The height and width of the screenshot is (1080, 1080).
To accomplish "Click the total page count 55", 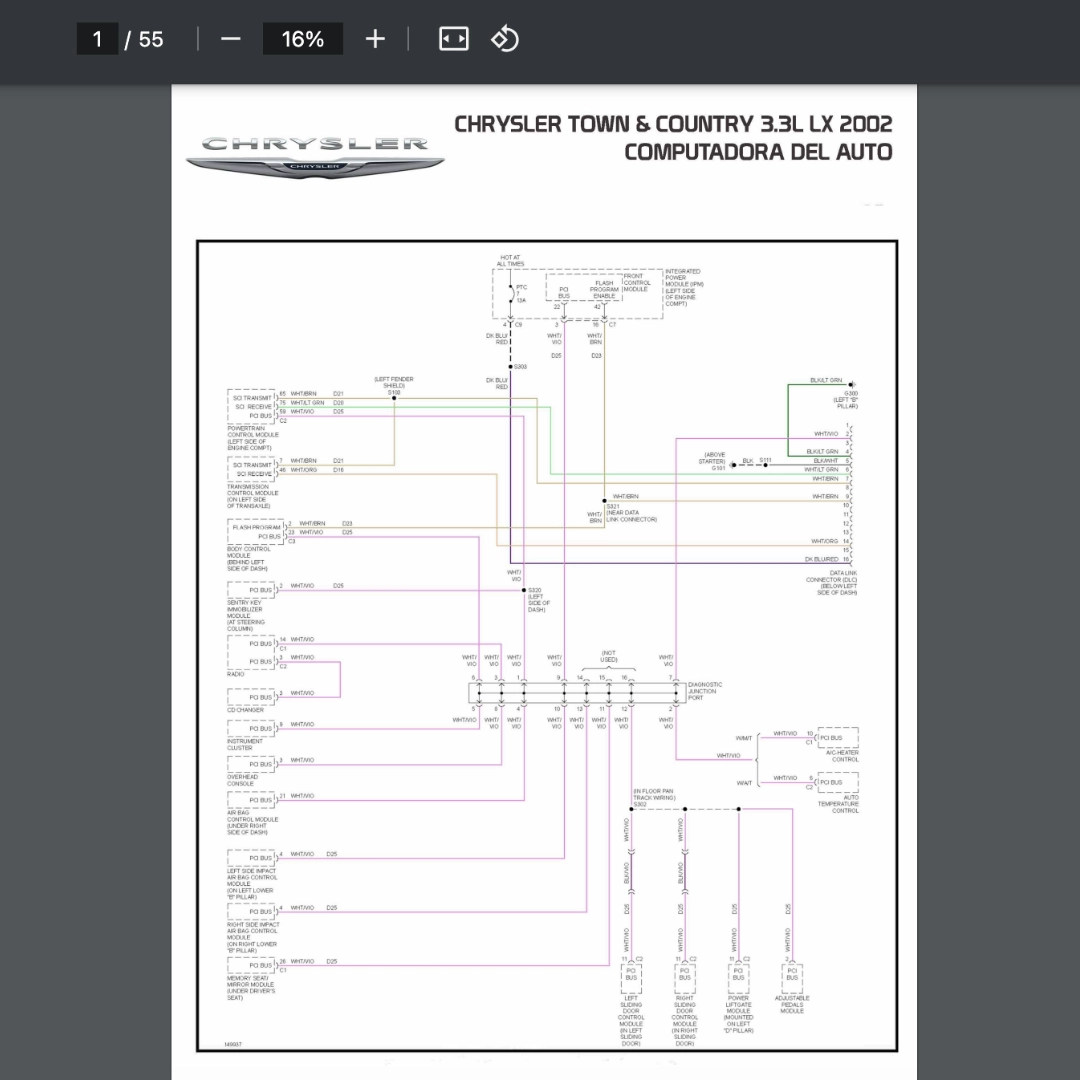I will point(151,39).
